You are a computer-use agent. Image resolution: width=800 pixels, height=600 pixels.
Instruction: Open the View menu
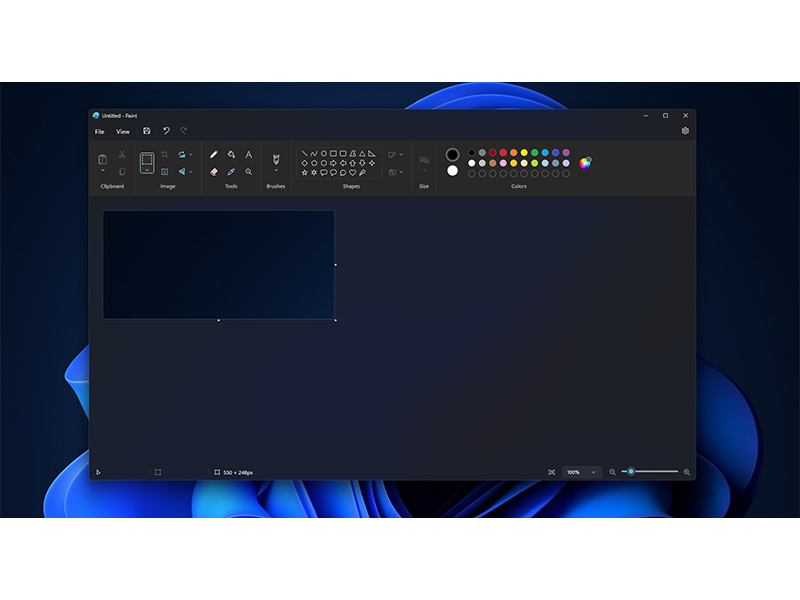click(122, 132)
